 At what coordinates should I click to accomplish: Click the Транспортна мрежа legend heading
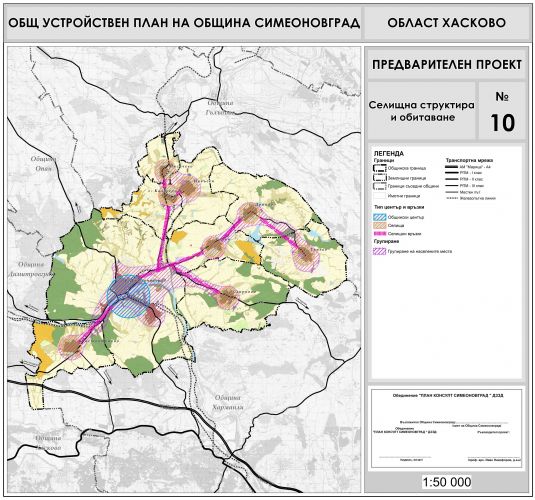tap(469, 160)
